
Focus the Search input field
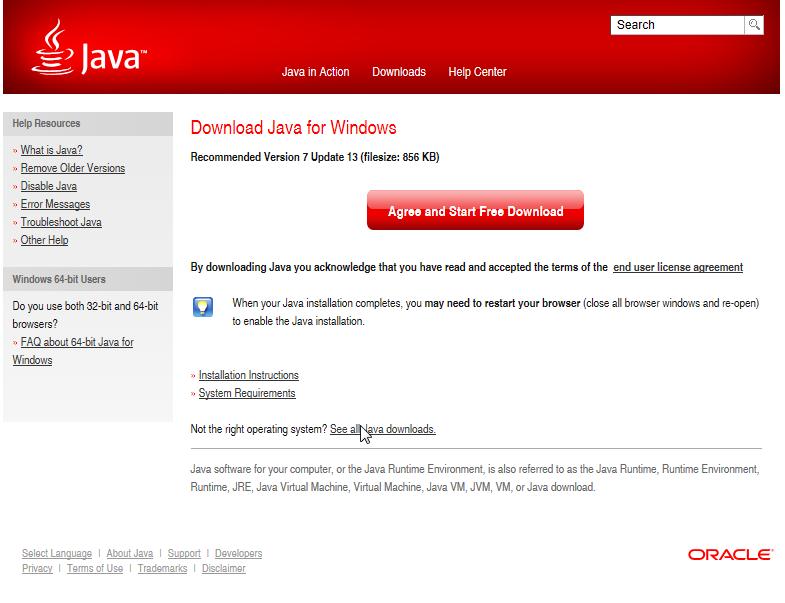[677, 25]
